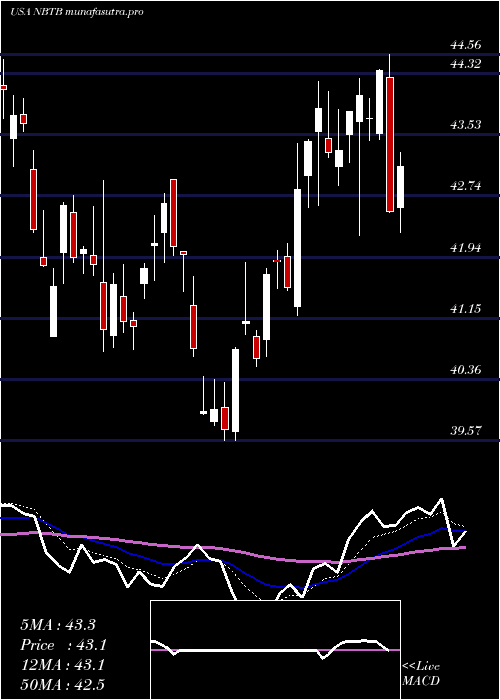Click the USA NBTB munafasutra.pro title
This screenshot has width=500, height=700.
[76, 12]
